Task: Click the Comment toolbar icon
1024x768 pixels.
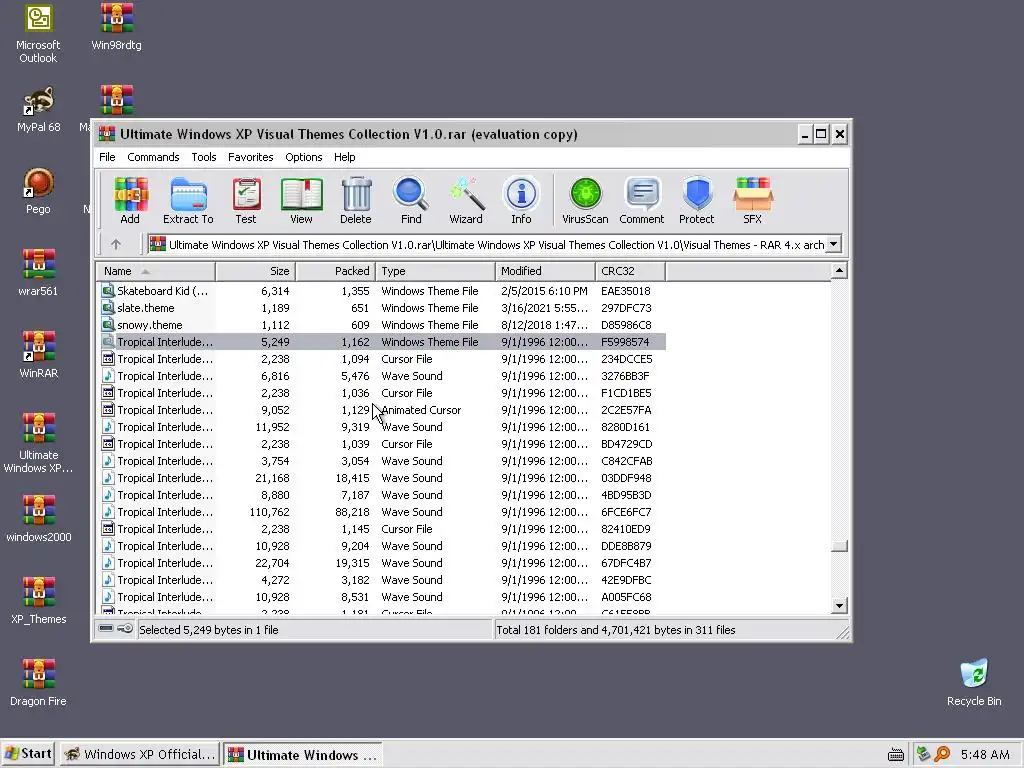Action: (642, 200)
